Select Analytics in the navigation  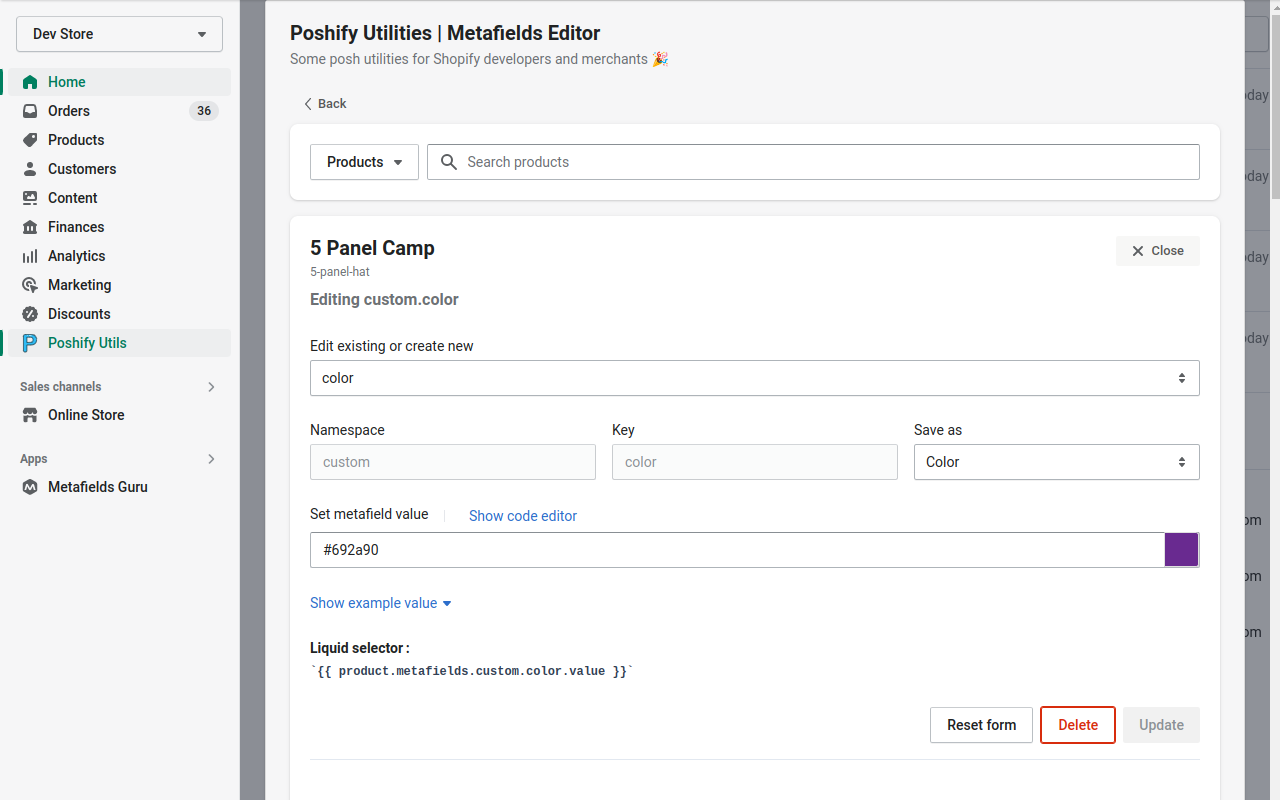click(119, 256)
